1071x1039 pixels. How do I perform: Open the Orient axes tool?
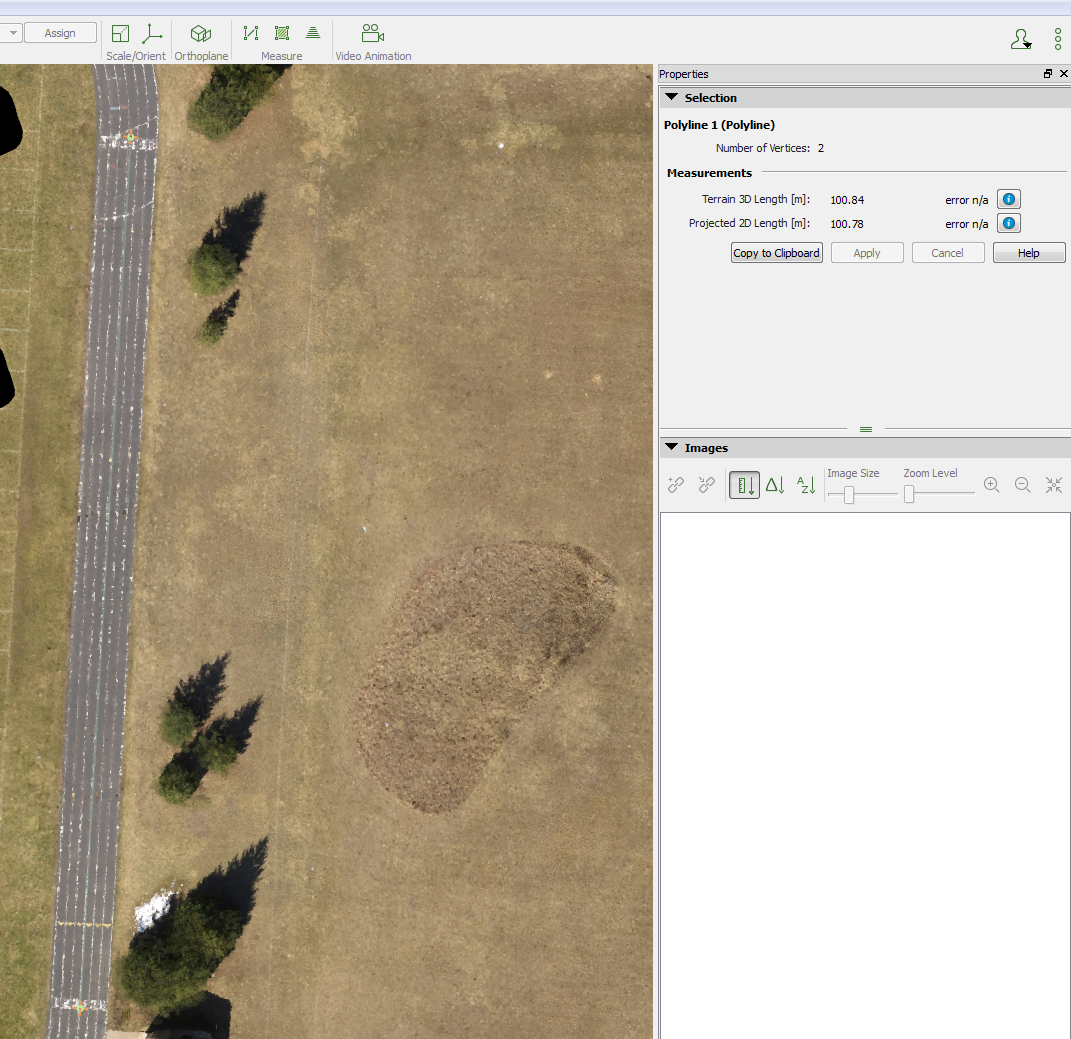pos(152,33)
